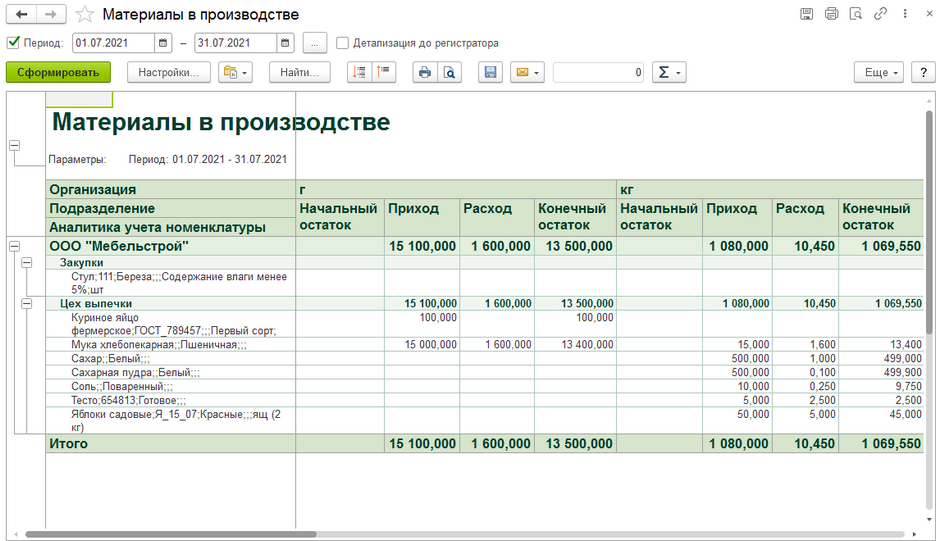Open calendar for end date 31.07.2021
Screen dimensions: 944x541
[285, 43]
